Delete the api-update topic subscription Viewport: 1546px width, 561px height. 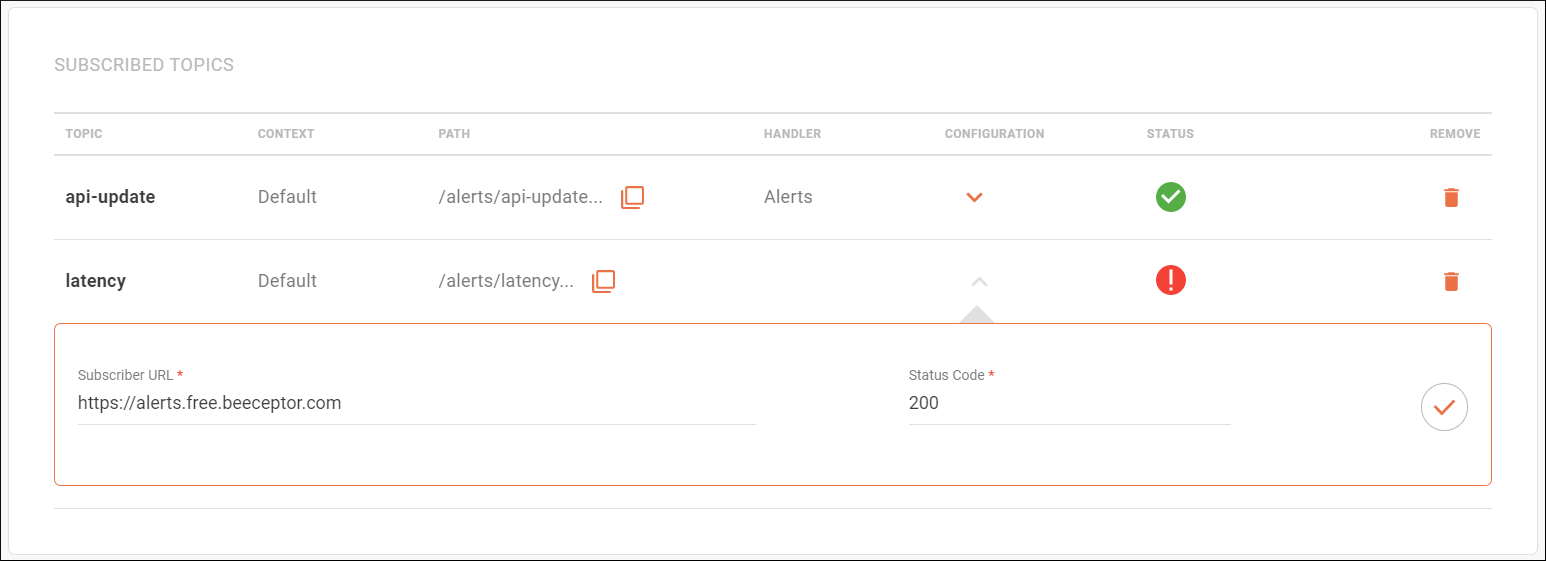coord(1451,197)
